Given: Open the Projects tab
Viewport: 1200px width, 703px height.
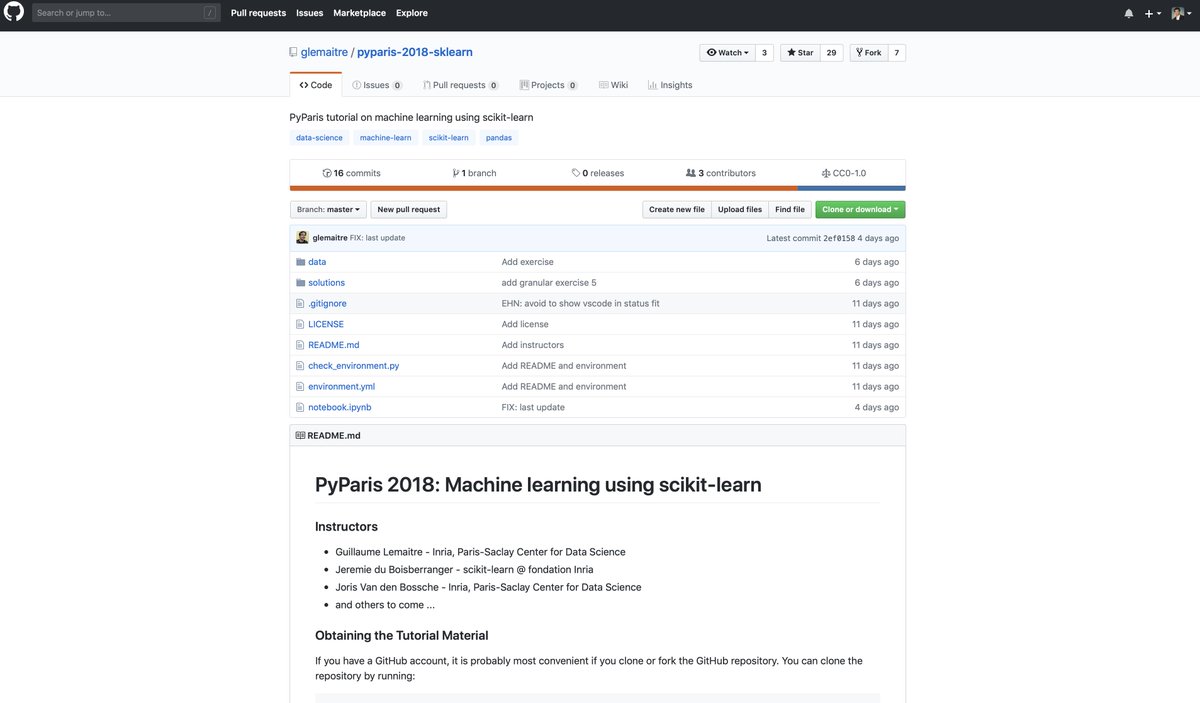Looking at the screenshot, I should coord(548,85).
